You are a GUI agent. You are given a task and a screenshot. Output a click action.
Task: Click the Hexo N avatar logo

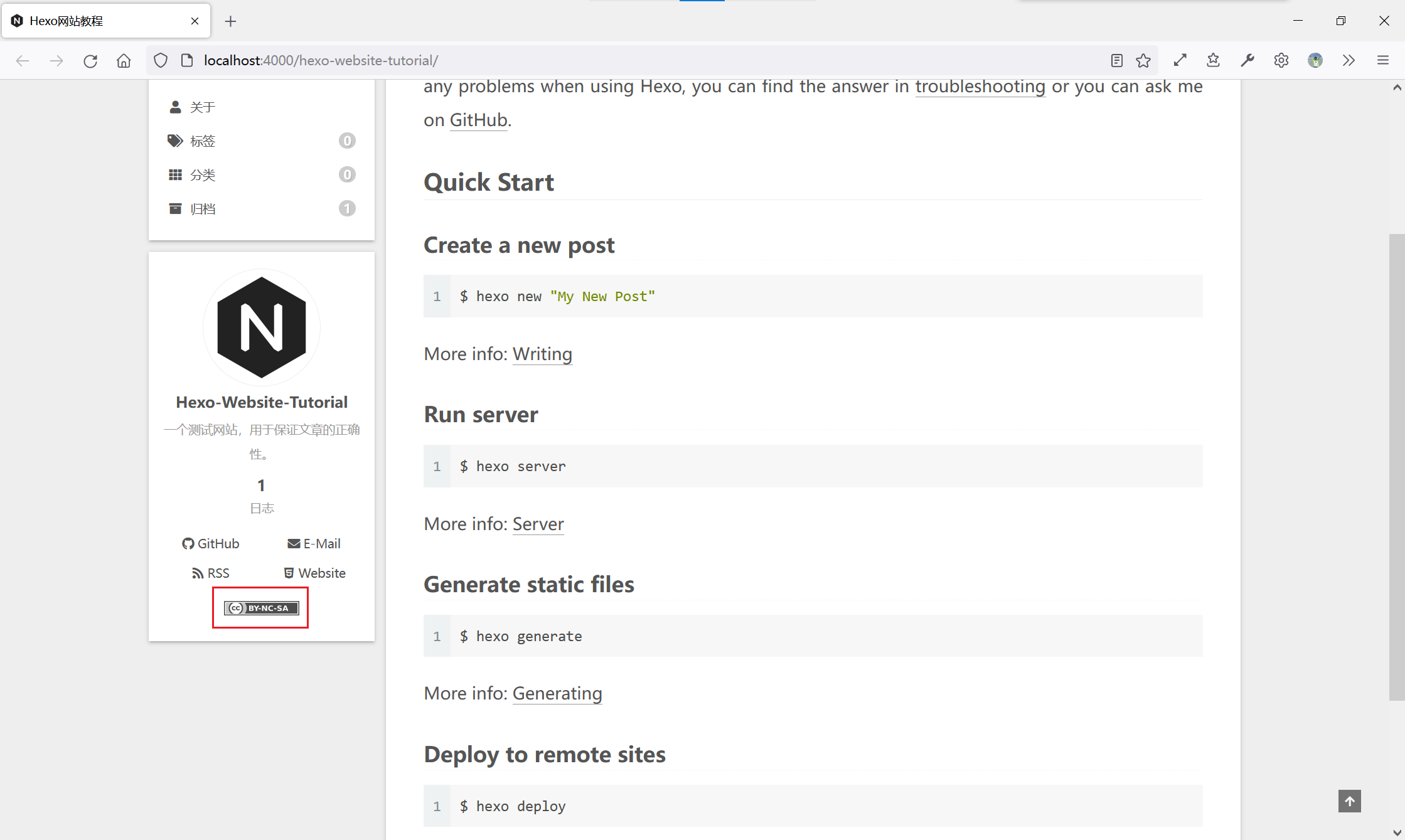click(262, 327)
